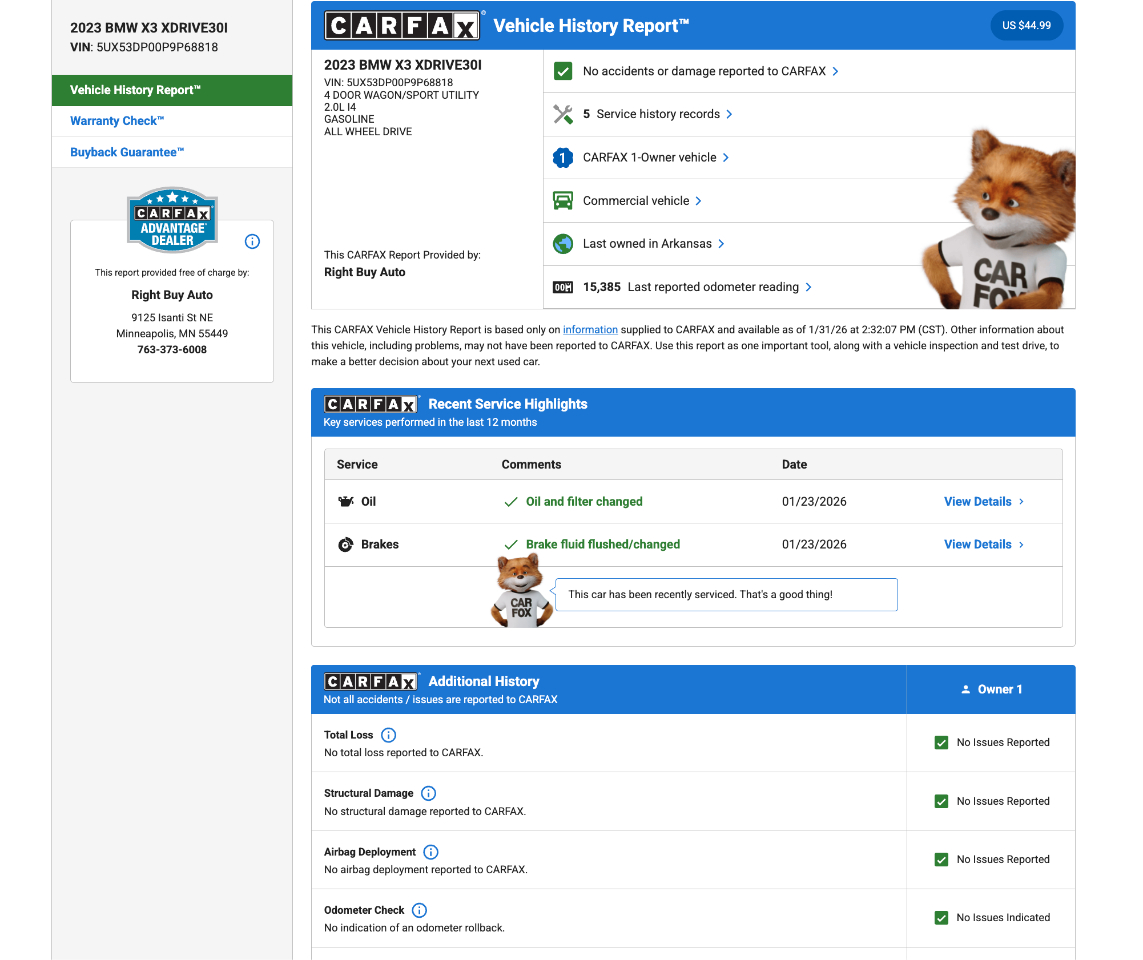Viewport: 1143px width, 960px height.
Task: Click the blue 1-Owner badge icon
Action: [x=563, y=158]
